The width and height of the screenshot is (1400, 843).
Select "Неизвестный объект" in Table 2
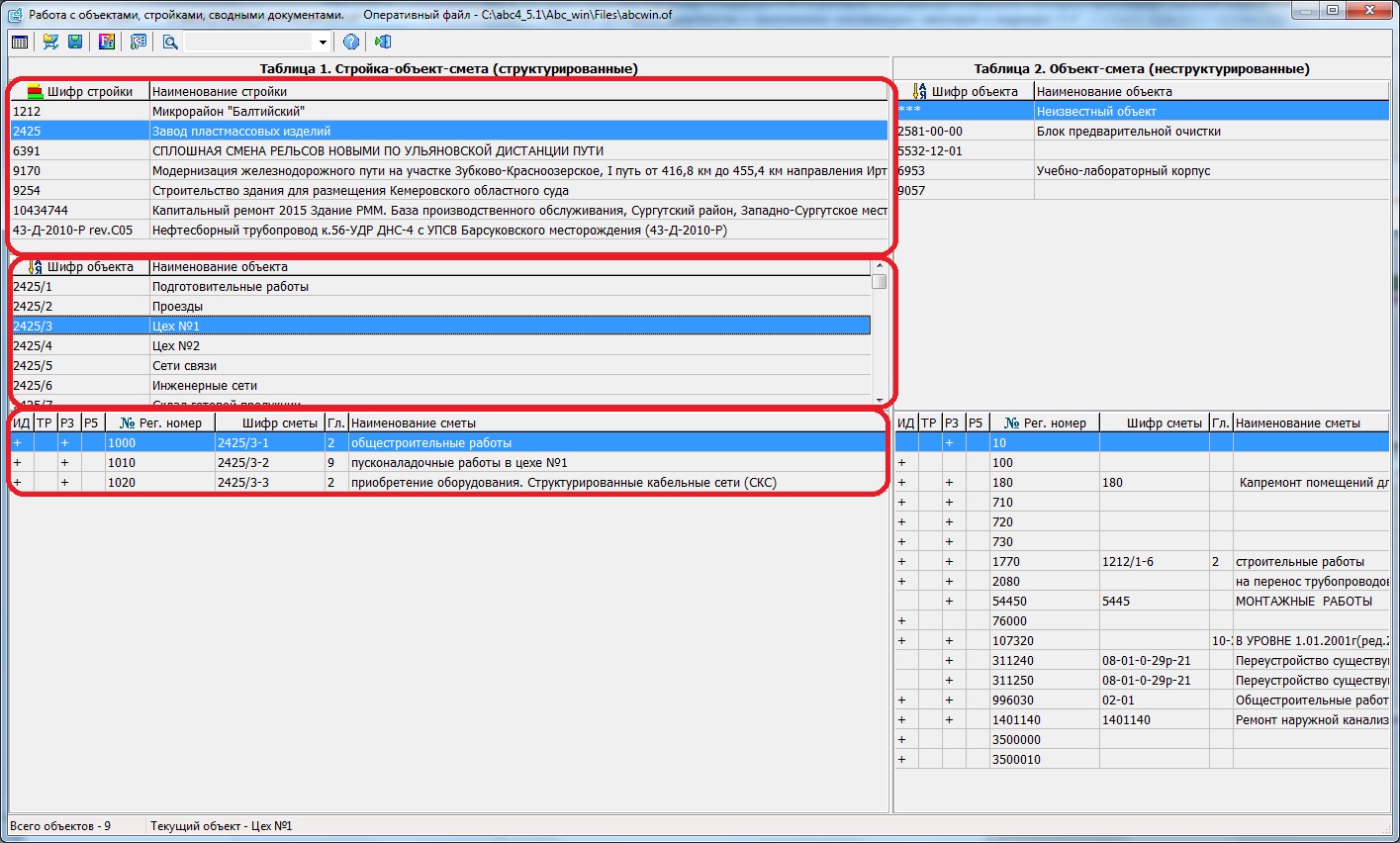[1142, 111]
